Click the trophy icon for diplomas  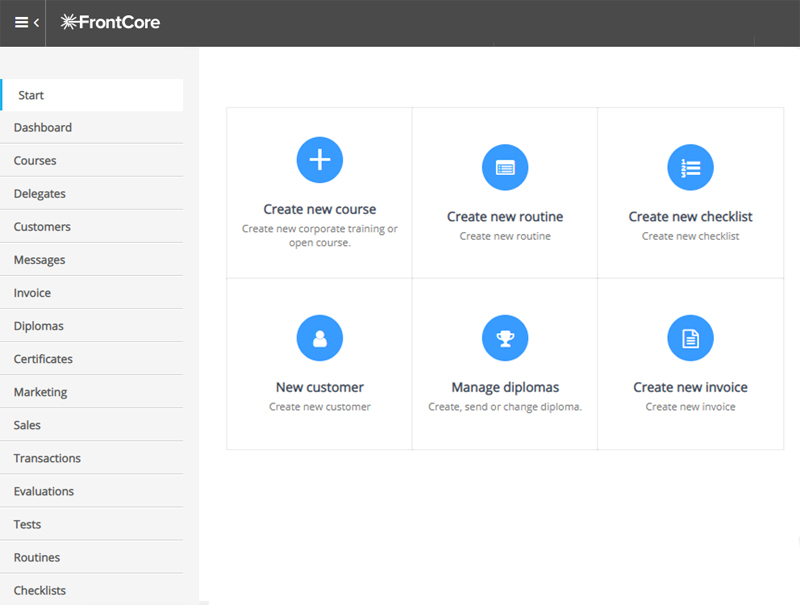pos(505,338)
